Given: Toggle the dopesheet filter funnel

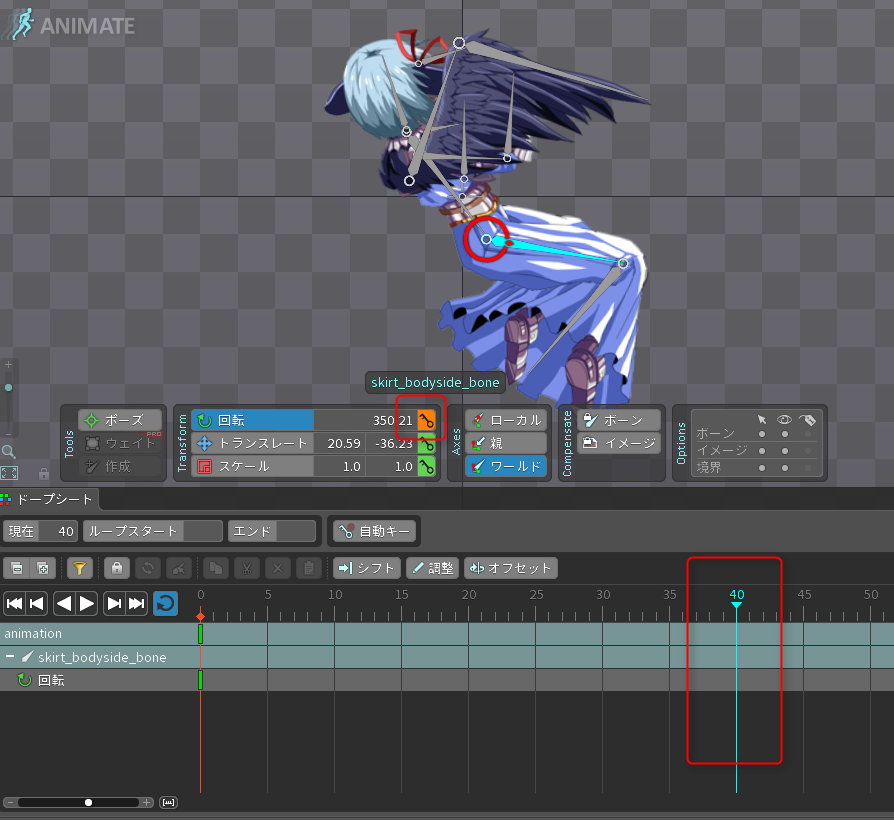Looking at the screenshot, I should point(80,568).
